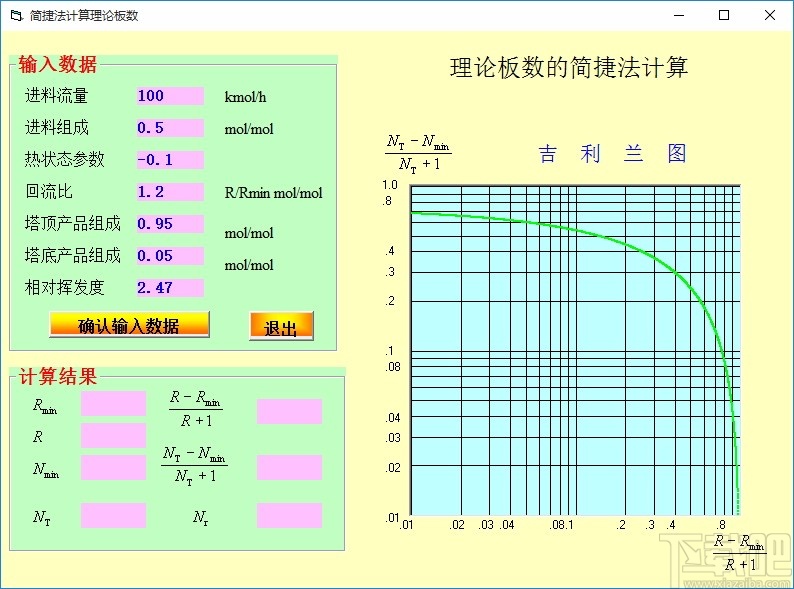Click the 热状态参数 label
Image resolution: width=794 pixels, height=589 pixels.
[x=64, y=160]
